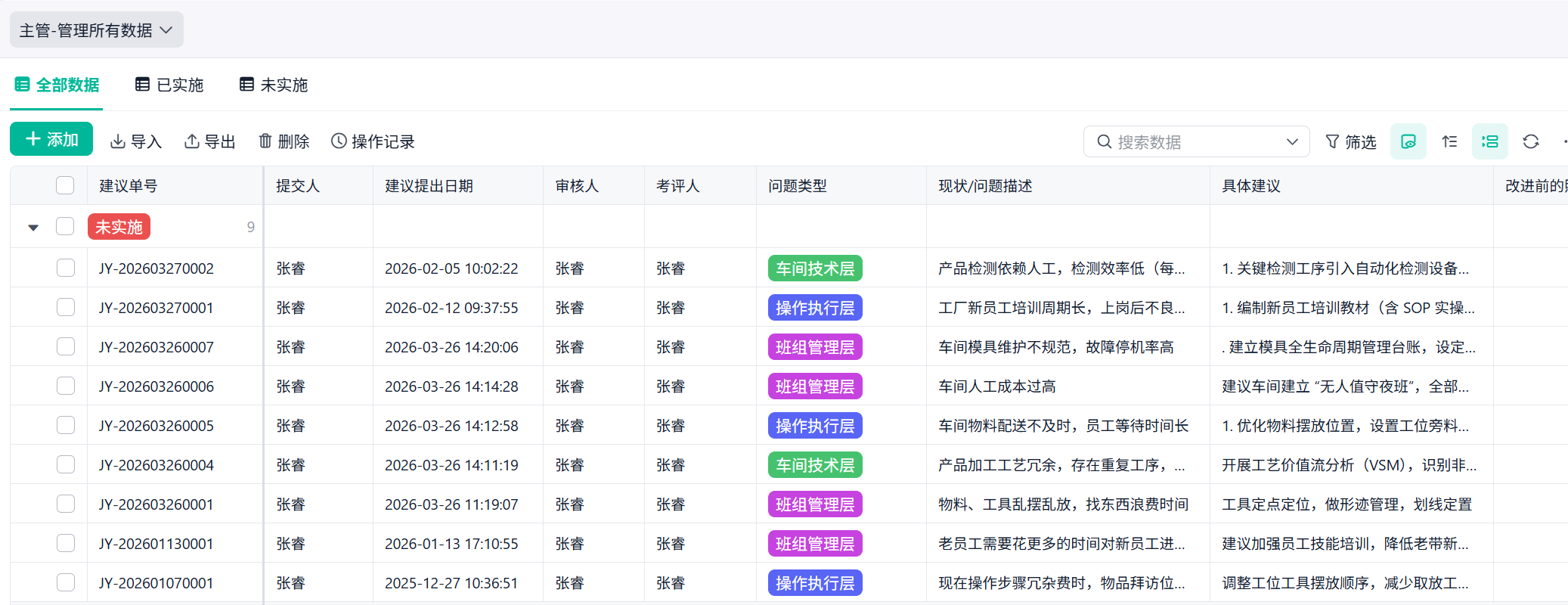Click 班组管理层 tag in row JY-202603260007
1568x605 pixels.
[815, 347]
